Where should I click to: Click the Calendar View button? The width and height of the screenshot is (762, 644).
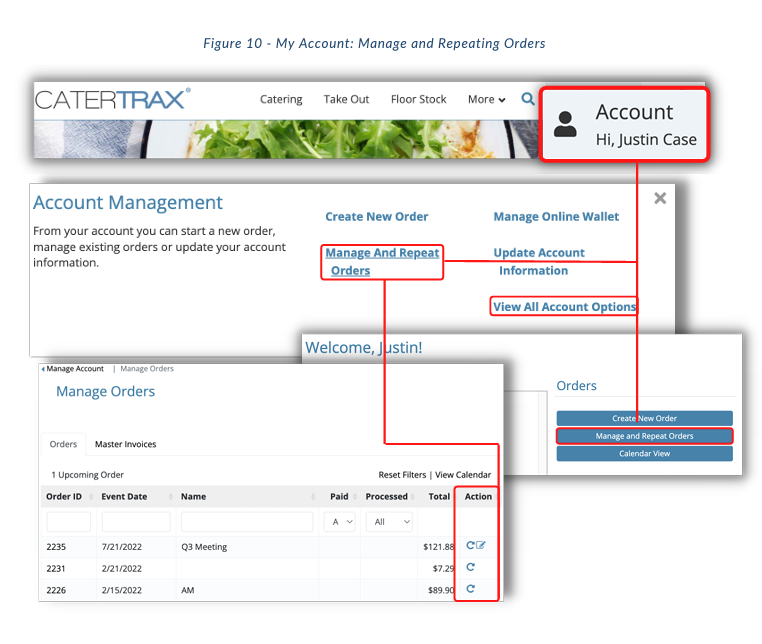coord(644,453)
